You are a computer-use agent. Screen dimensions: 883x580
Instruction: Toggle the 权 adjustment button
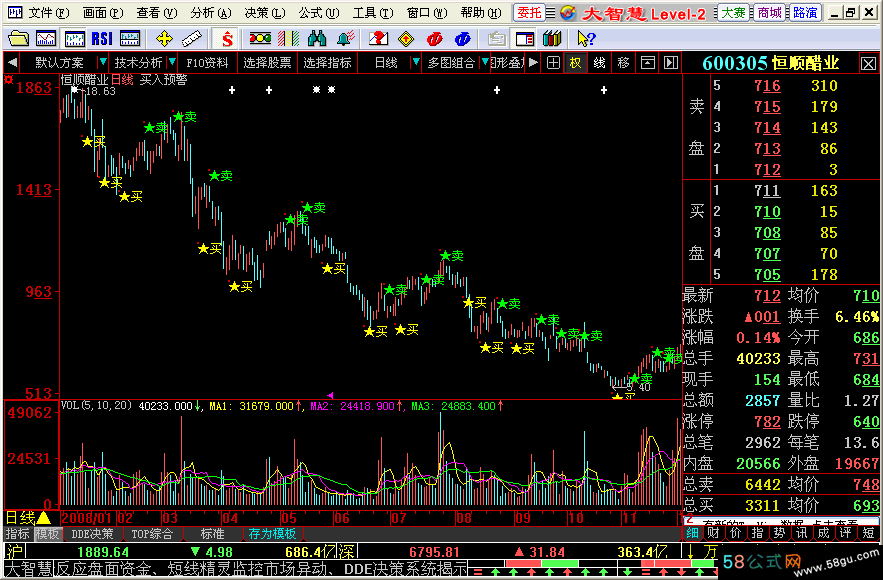575,62
